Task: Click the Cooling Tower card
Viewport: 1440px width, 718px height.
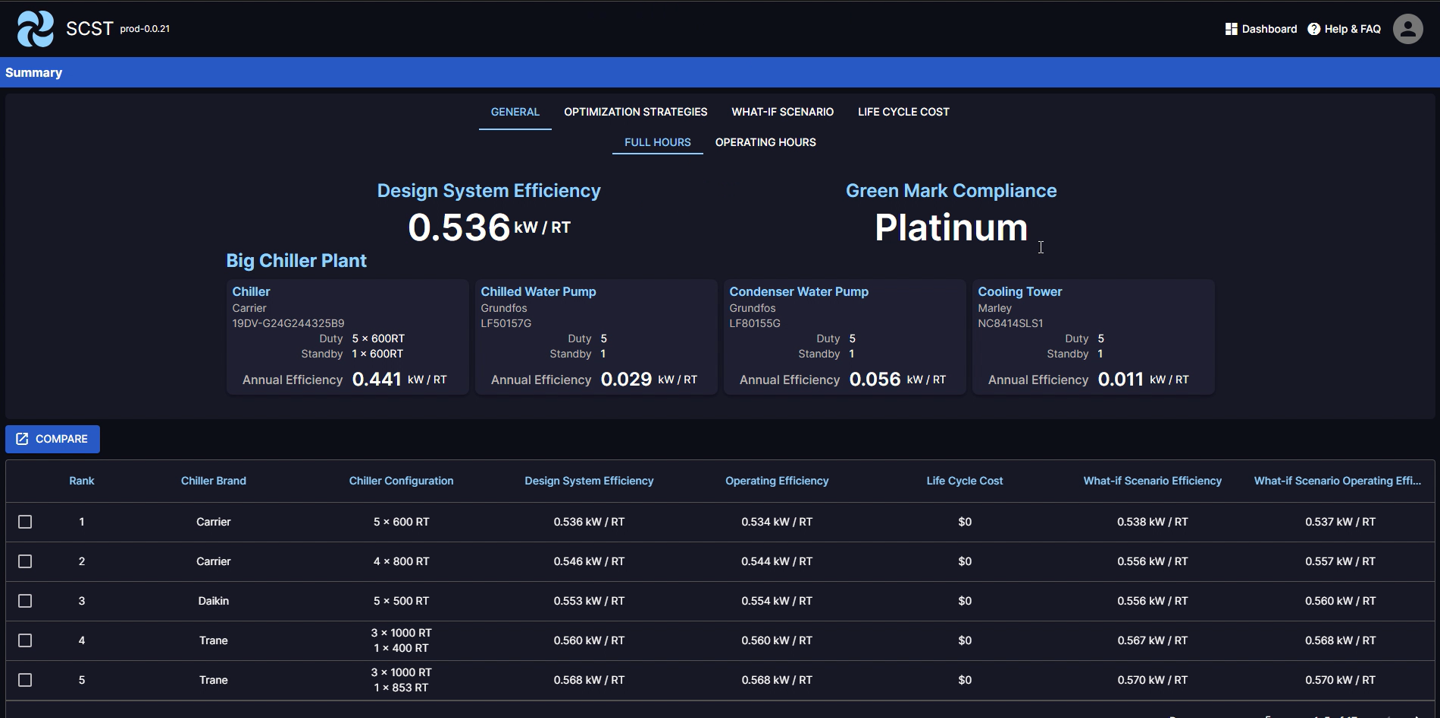Action: click(1093, 337)
